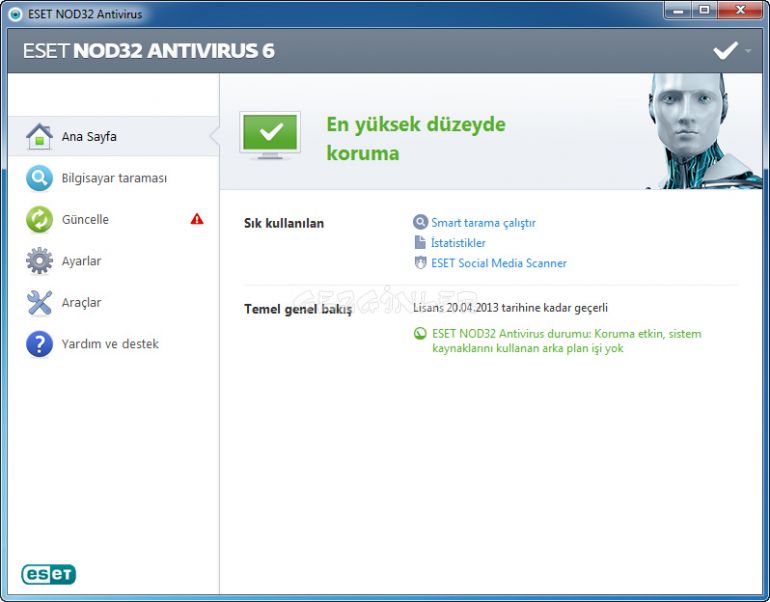The image size is (770, 602).
Task: Open Yardım ve destek section
Action: [113, 344]
